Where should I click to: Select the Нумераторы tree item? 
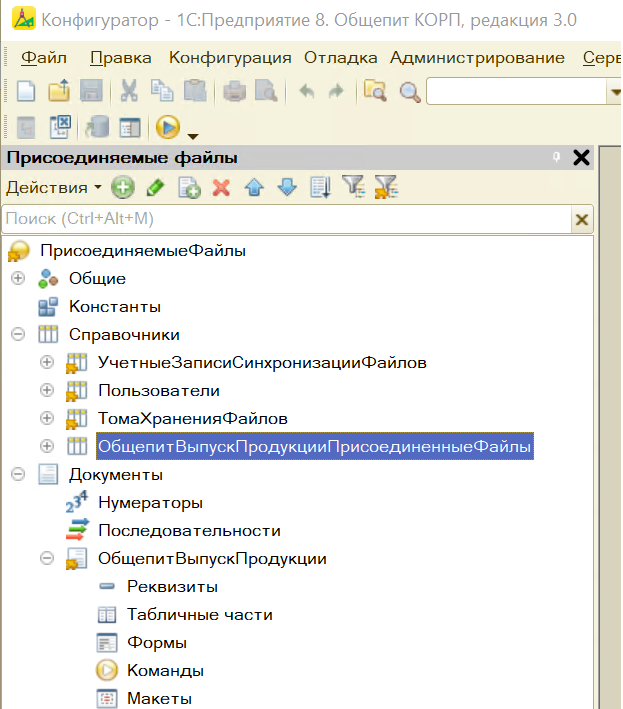pyautogui.click(x=151, y=503)
